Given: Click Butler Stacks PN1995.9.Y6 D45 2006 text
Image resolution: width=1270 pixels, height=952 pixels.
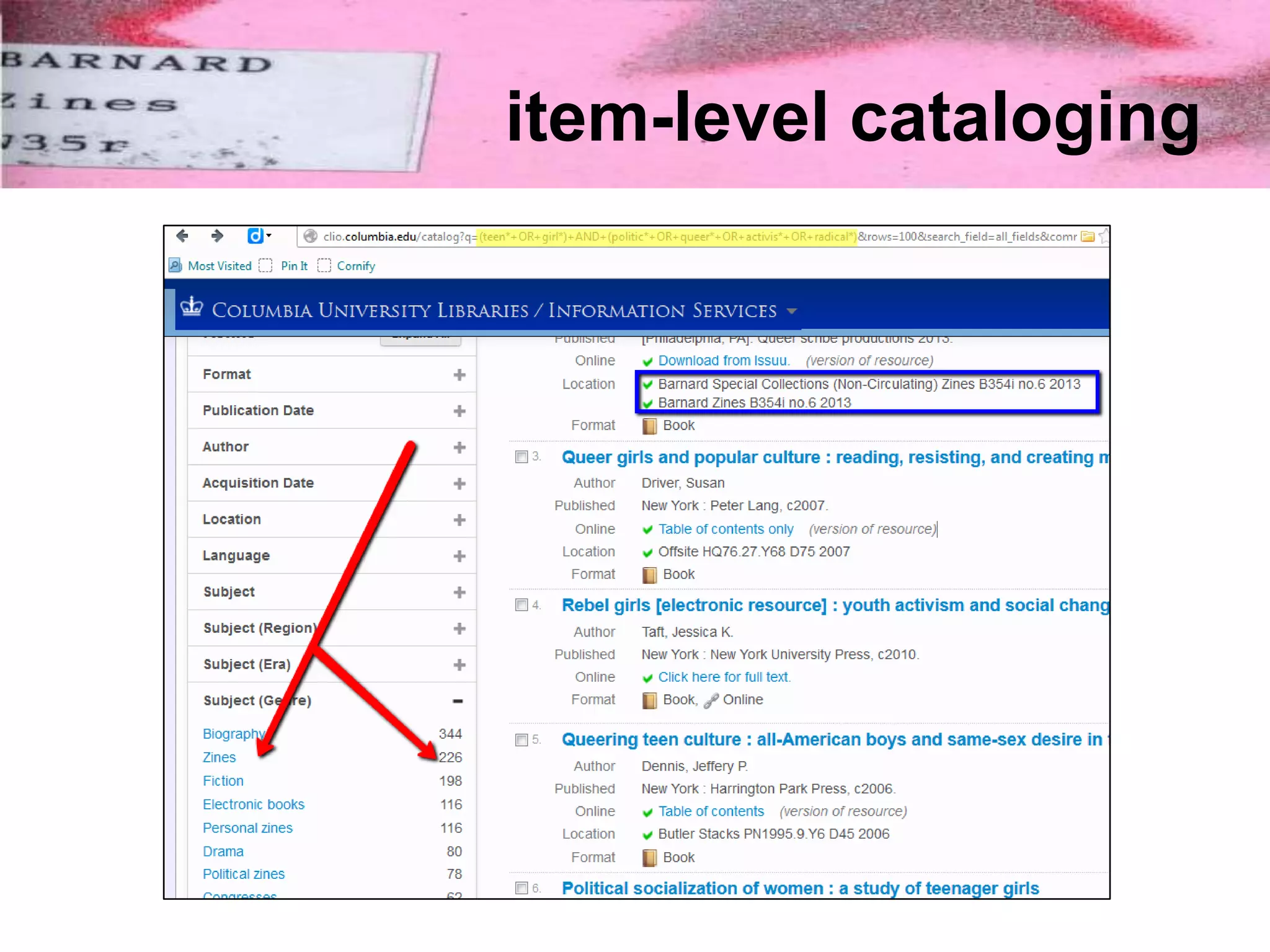Looking at the screenshot, I should (x=773, y=834).
